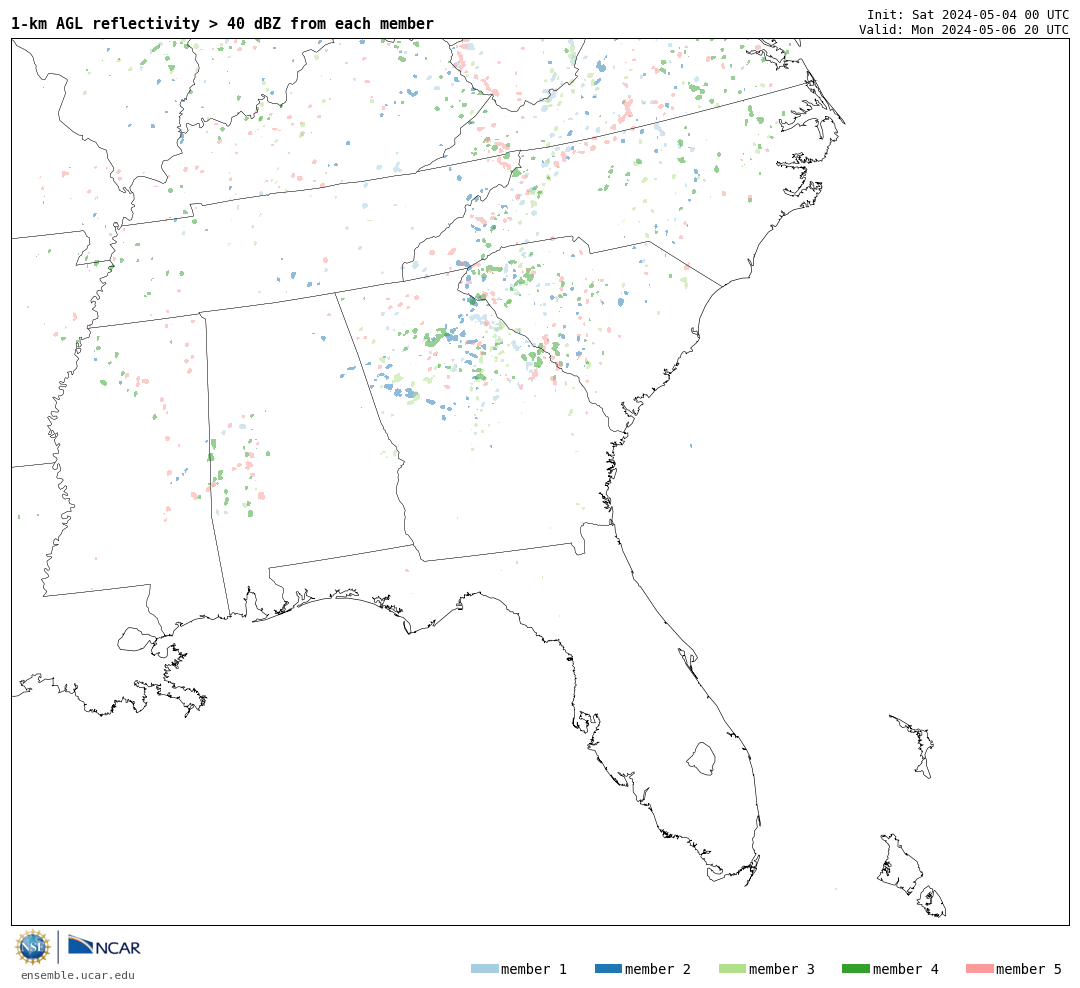Click the 'member 5' legend label
1080x988 pixels.
click(1029, 969)
